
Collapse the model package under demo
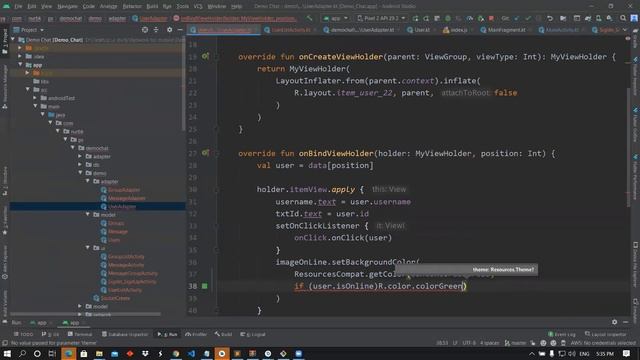click(x=88, y=214)
